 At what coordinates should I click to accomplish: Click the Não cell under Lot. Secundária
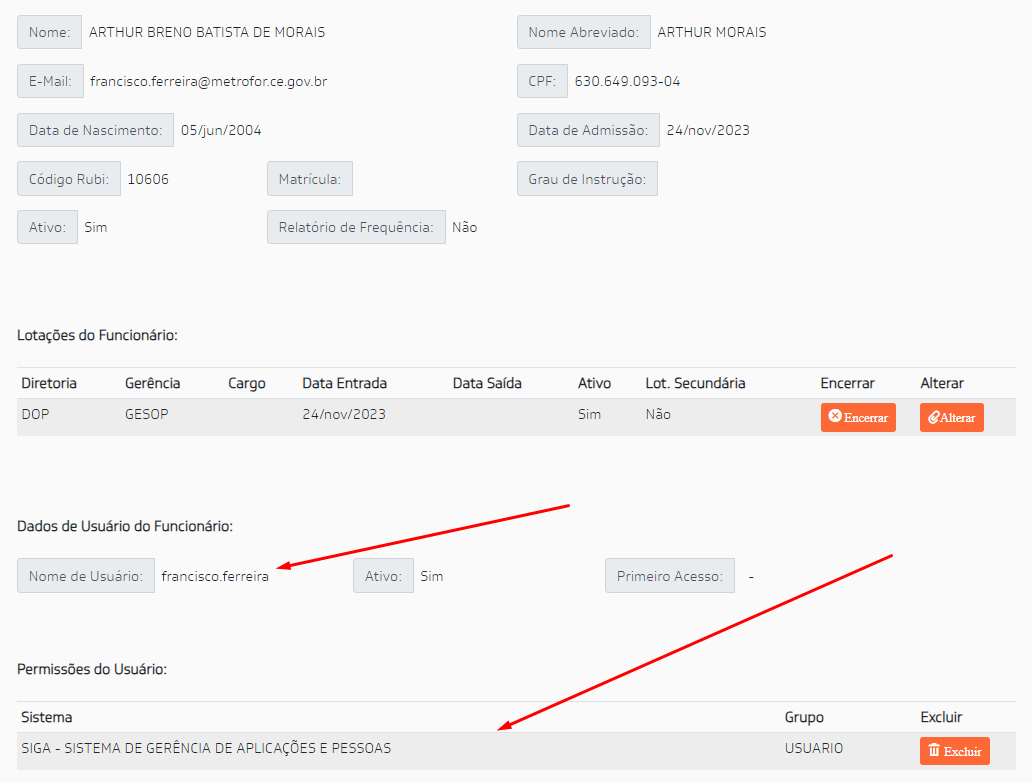658,415
